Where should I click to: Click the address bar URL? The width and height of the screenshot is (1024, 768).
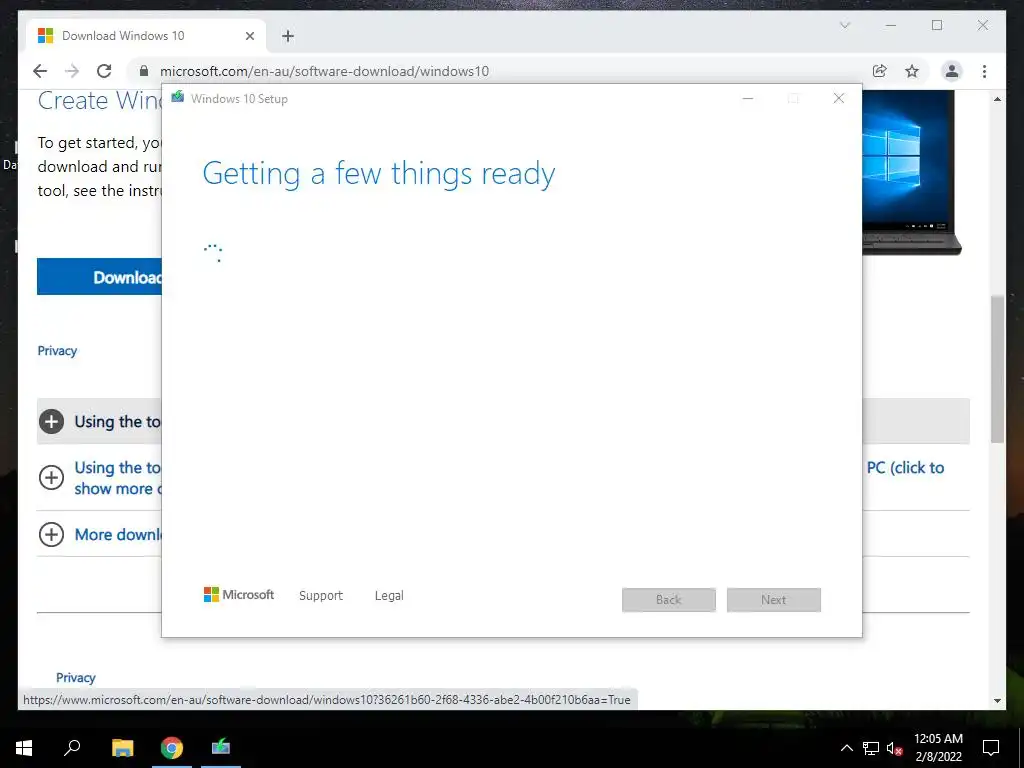click(324, 71)
